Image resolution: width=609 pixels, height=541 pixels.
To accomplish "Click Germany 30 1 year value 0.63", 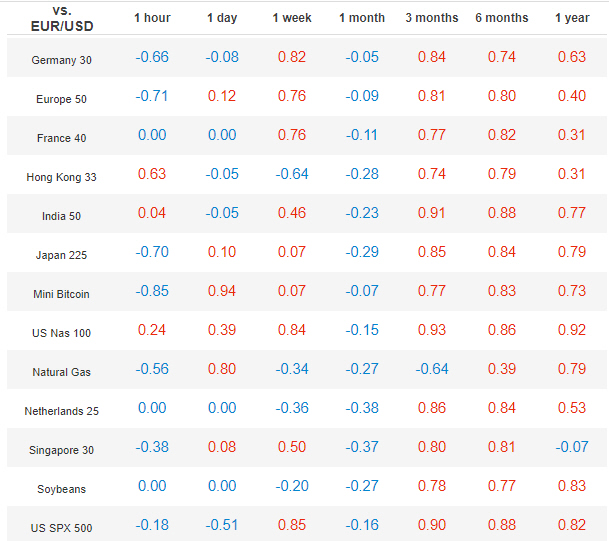I will tap(572, 57).
